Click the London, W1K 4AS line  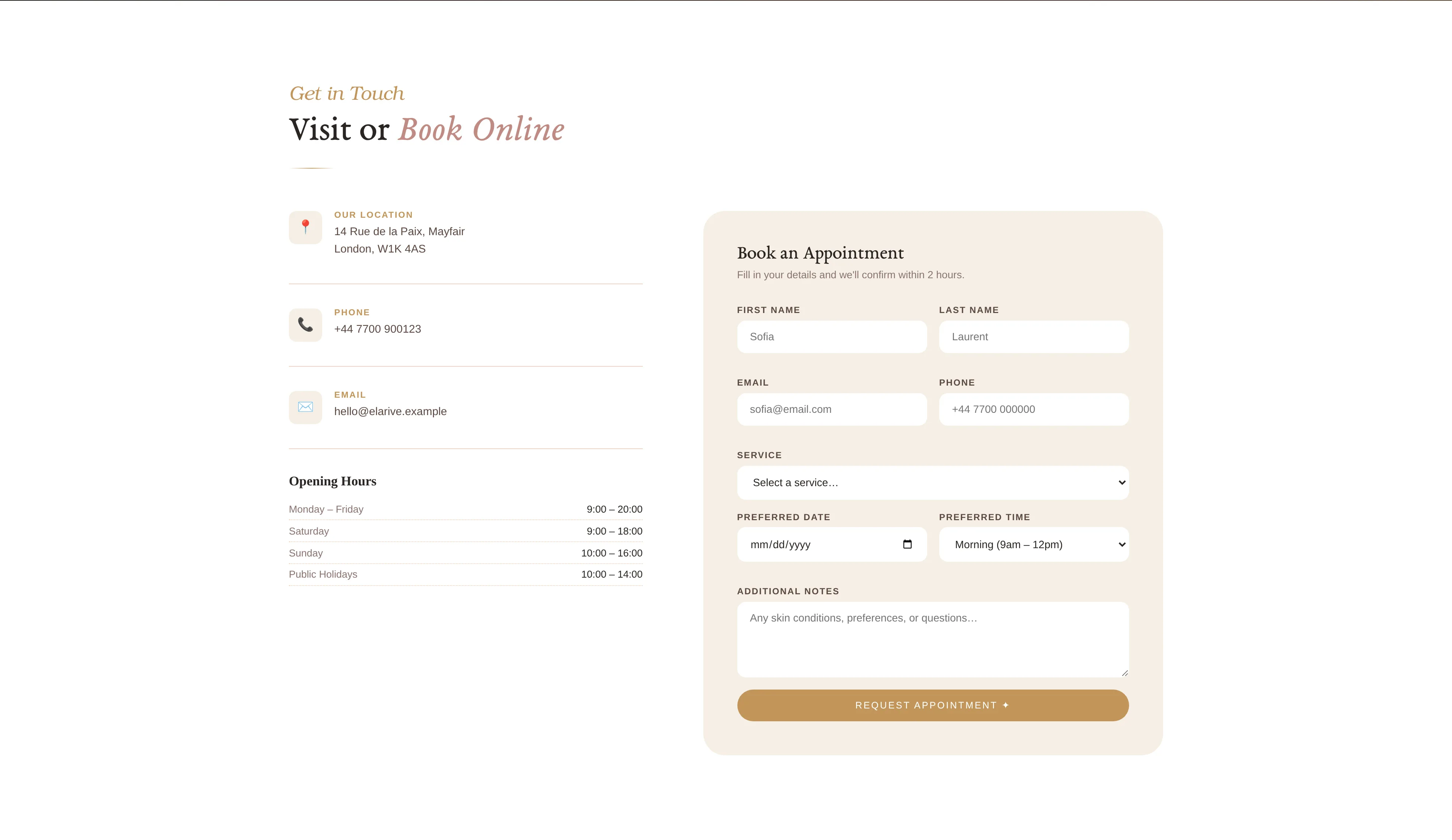380,249
